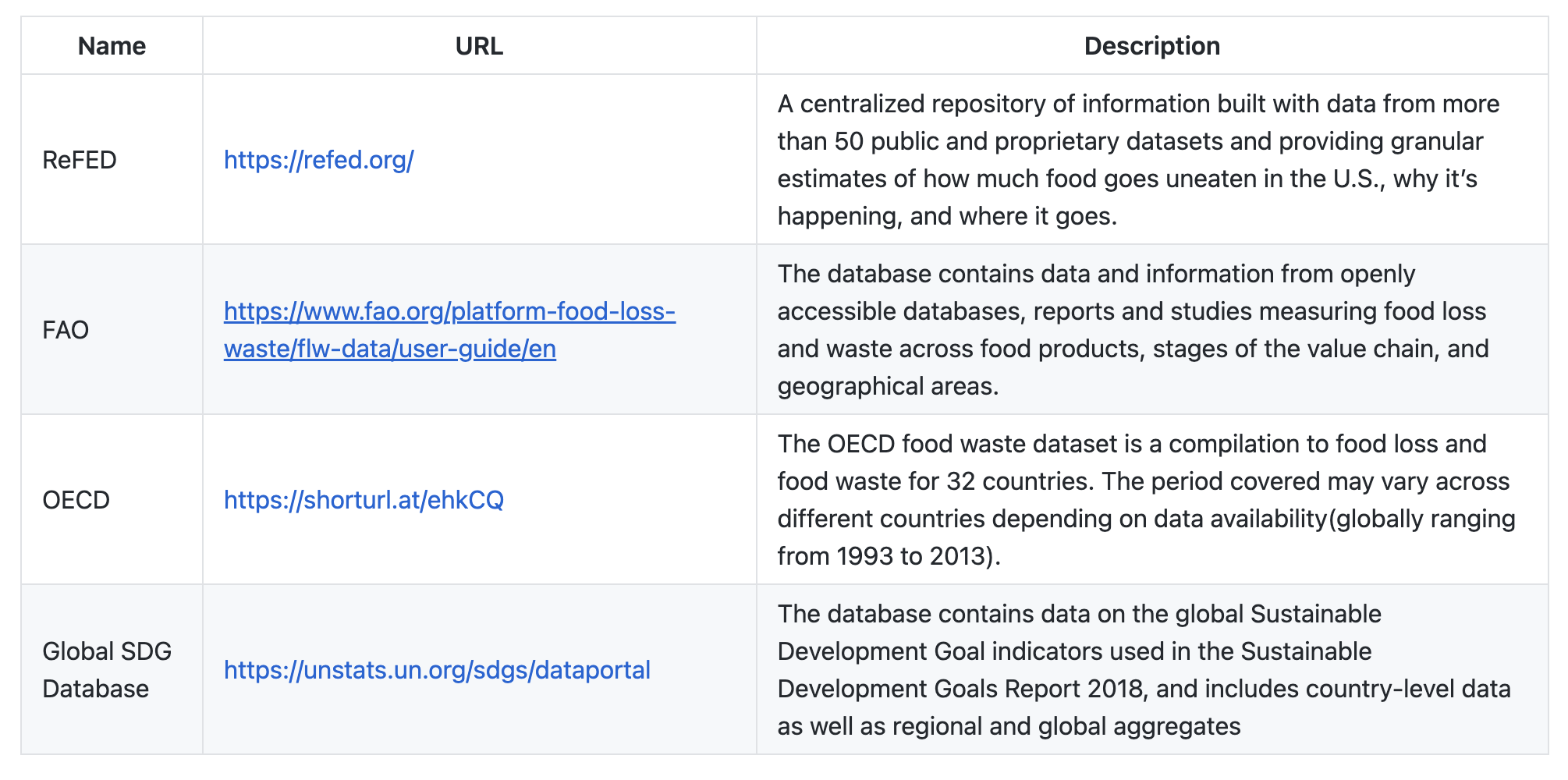This screenshot has width=1568, height=780.
Task: Visit the unstats.un.org SDG dataportal link
Action: pyautogui.click(x=437, y=670)
